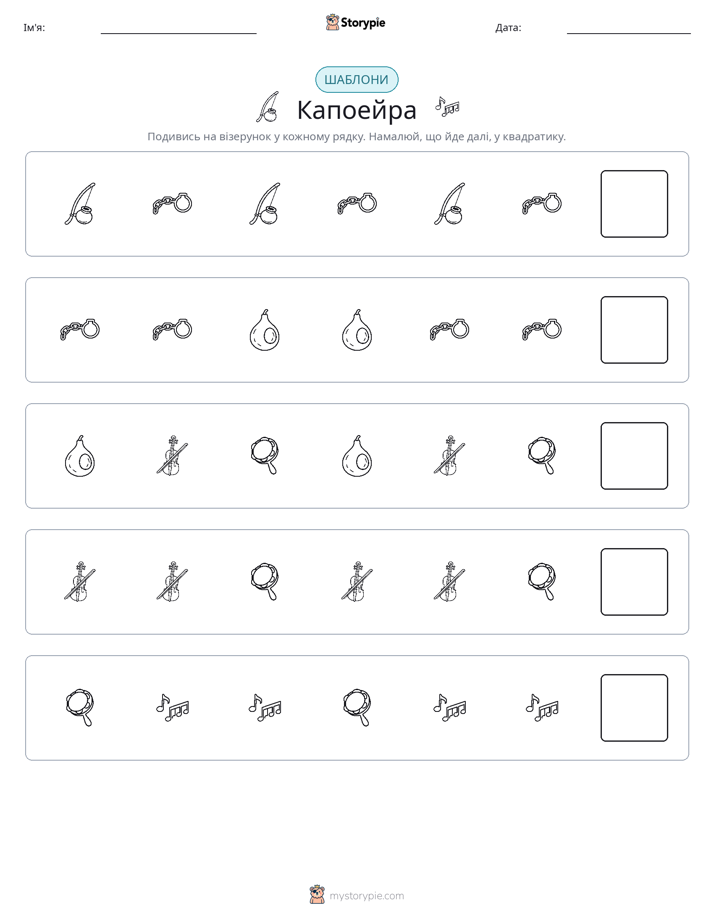Click the answer box in row five
The width and height of the screenshot is (714, 924).
click(634, 708)
